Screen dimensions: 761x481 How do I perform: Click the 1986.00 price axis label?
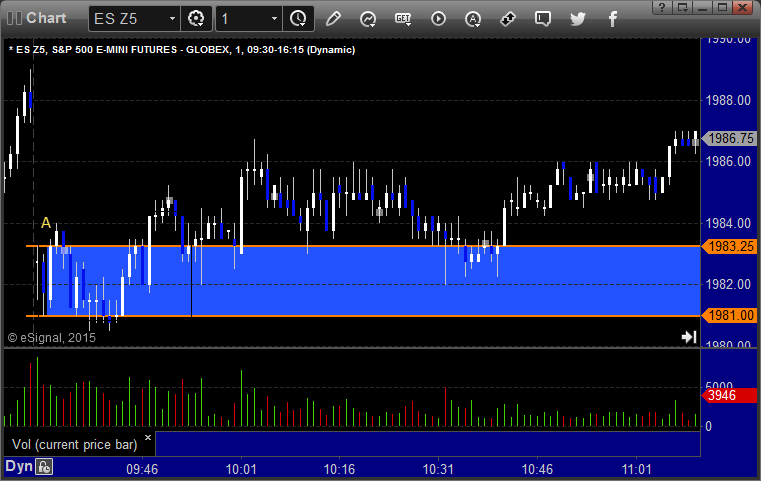(728, 161)
